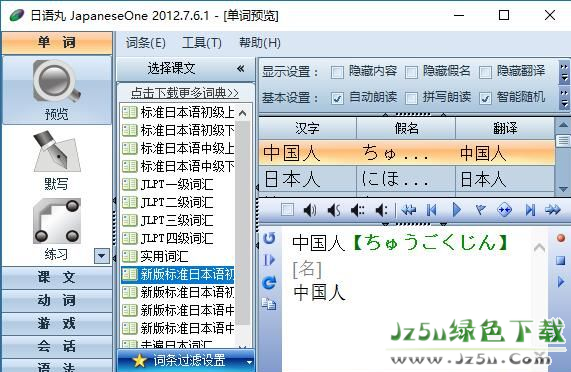Open the 练习 practice icon
The width and height of the screenshot is (571, 372).
pyautogui.click(x=56, y=221)
